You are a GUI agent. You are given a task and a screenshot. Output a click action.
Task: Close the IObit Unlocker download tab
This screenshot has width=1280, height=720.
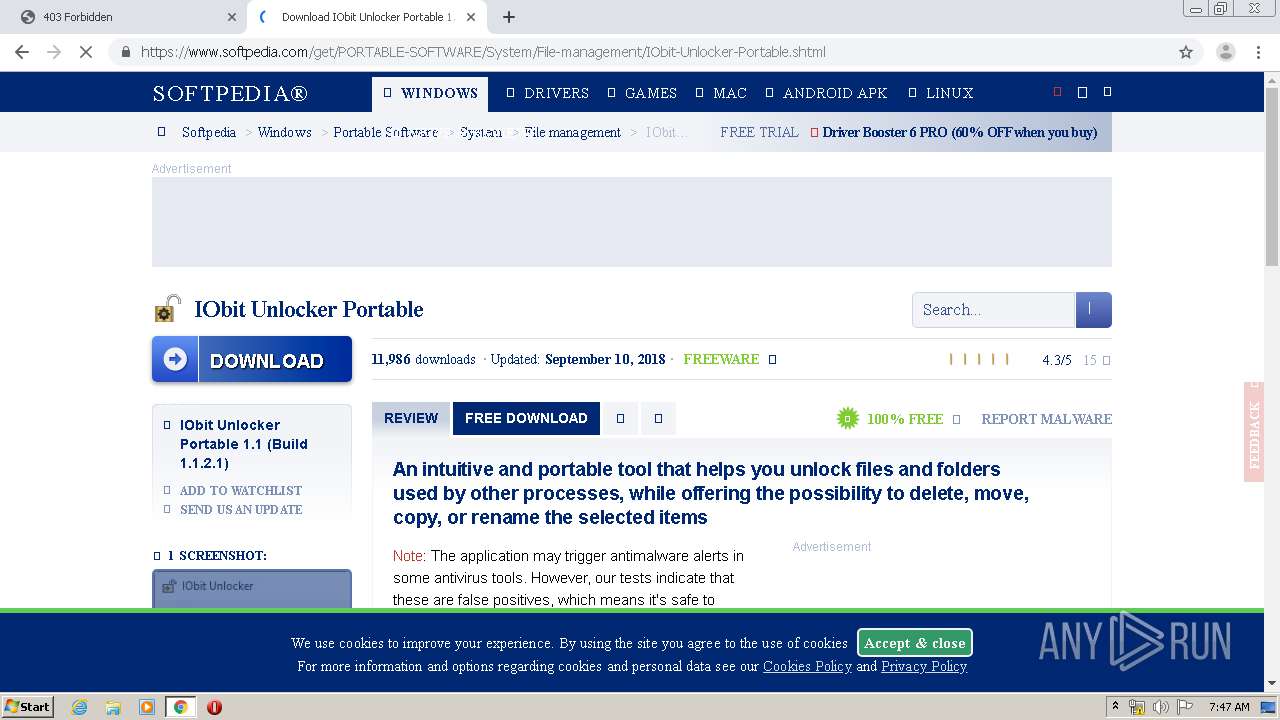tap(471, 17)
